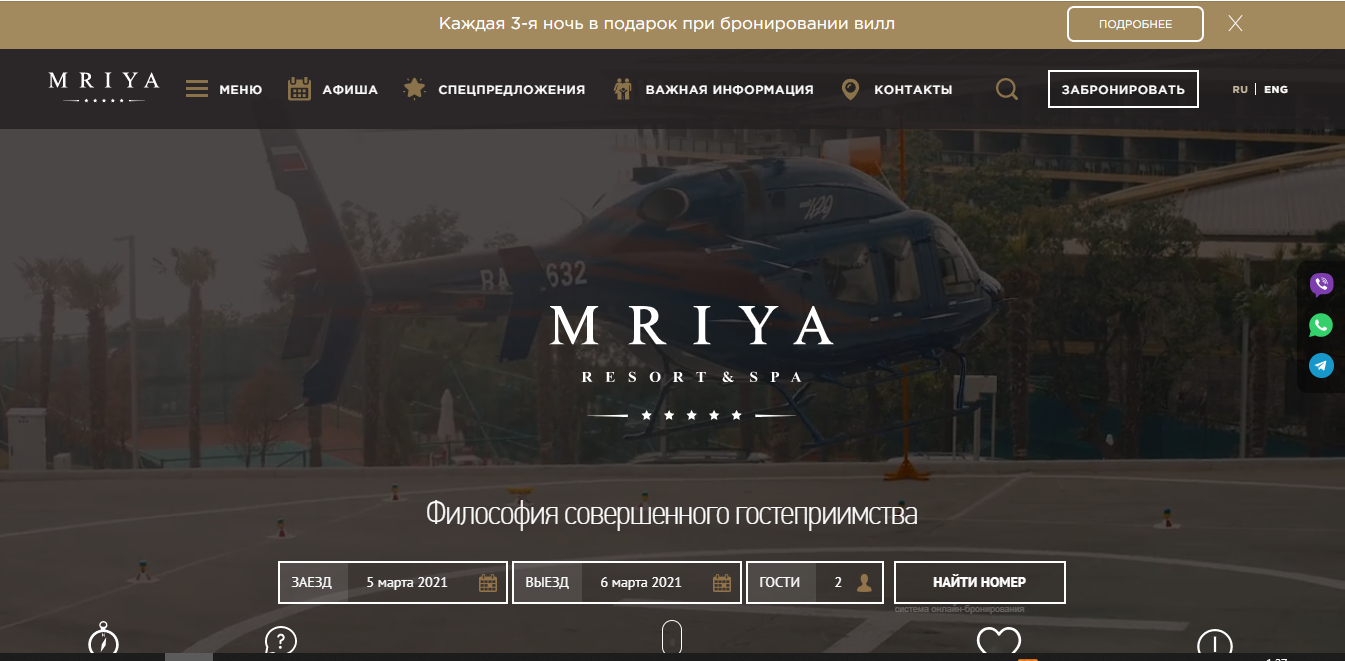The width and height of the screenshot is (1345, 661).
Task: Click the heart icon at bottom
Action: tap(999, 640)
